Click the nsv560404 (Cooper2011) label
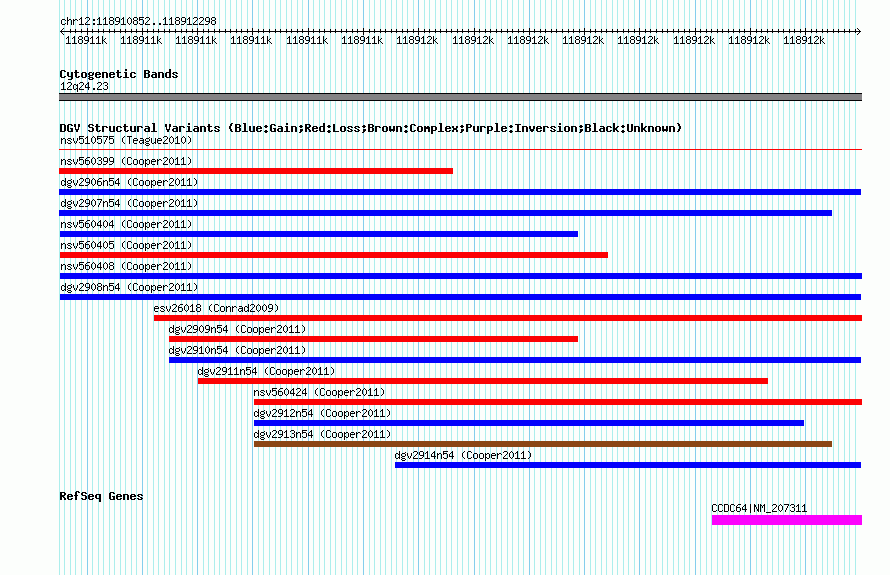Screen dimensions: 890x575 pyautogui.click(x=126, y=224)
